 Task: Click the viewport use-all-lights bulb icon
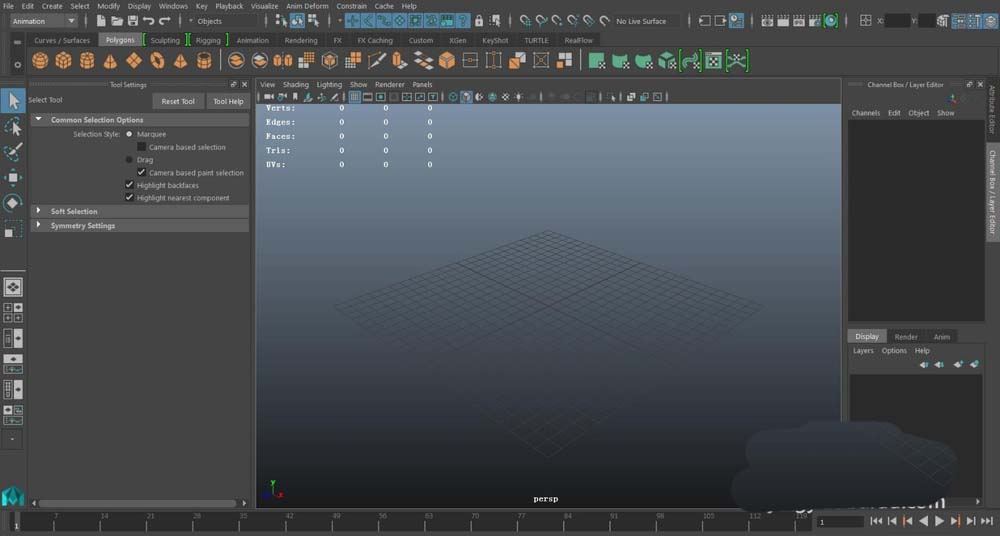point(518,97)
